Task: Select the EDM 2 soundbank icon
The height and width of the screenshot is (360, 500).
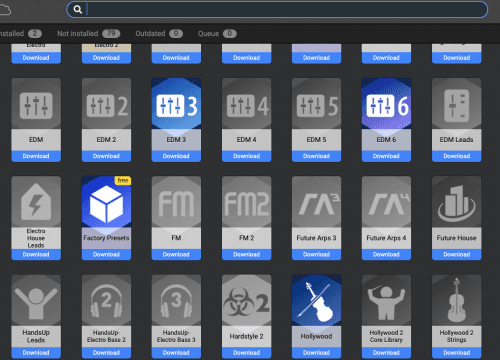Action: click(106, 106)
